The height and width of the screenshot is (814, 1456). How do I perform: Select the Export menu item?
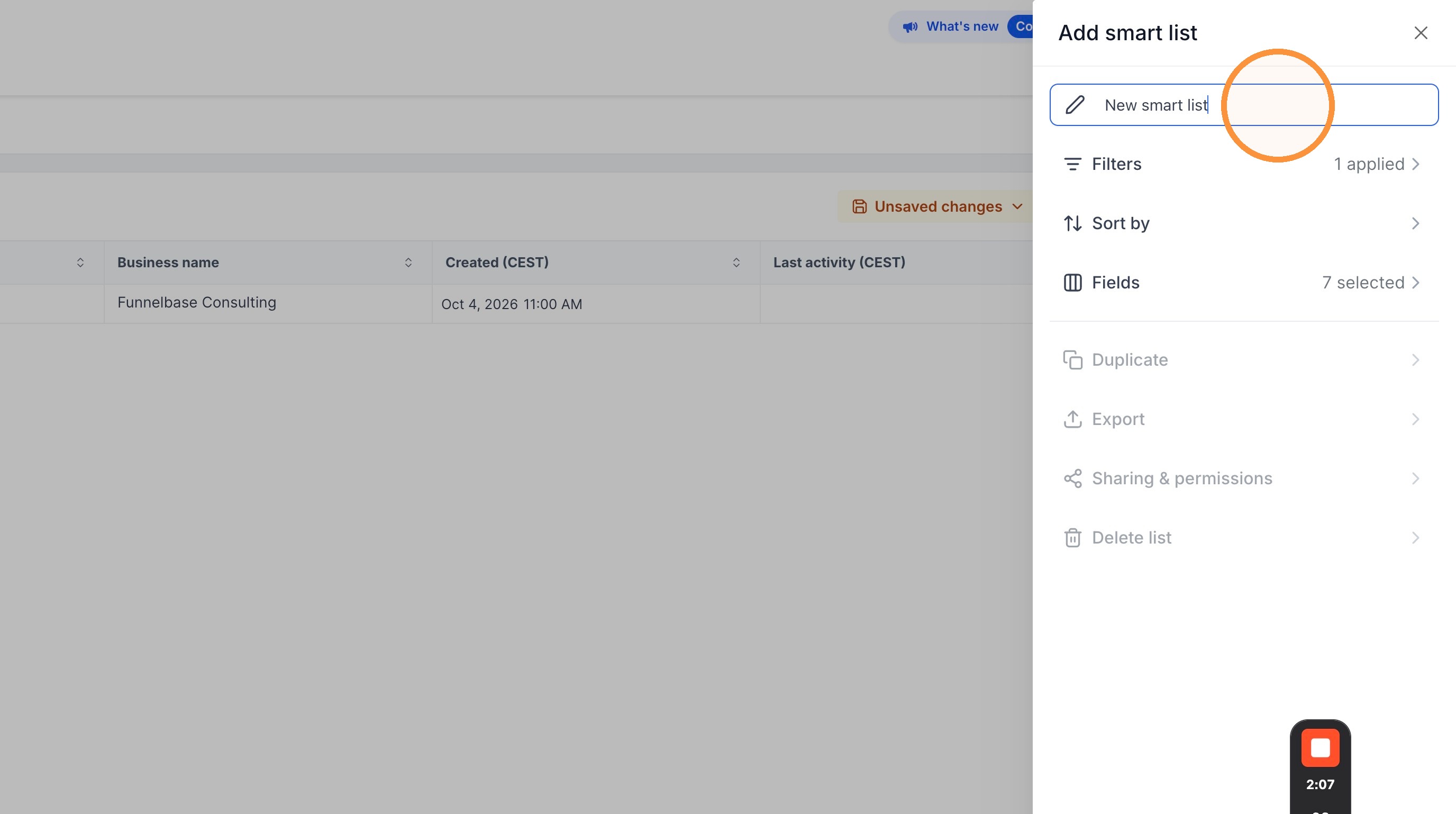pos(1243,419)
